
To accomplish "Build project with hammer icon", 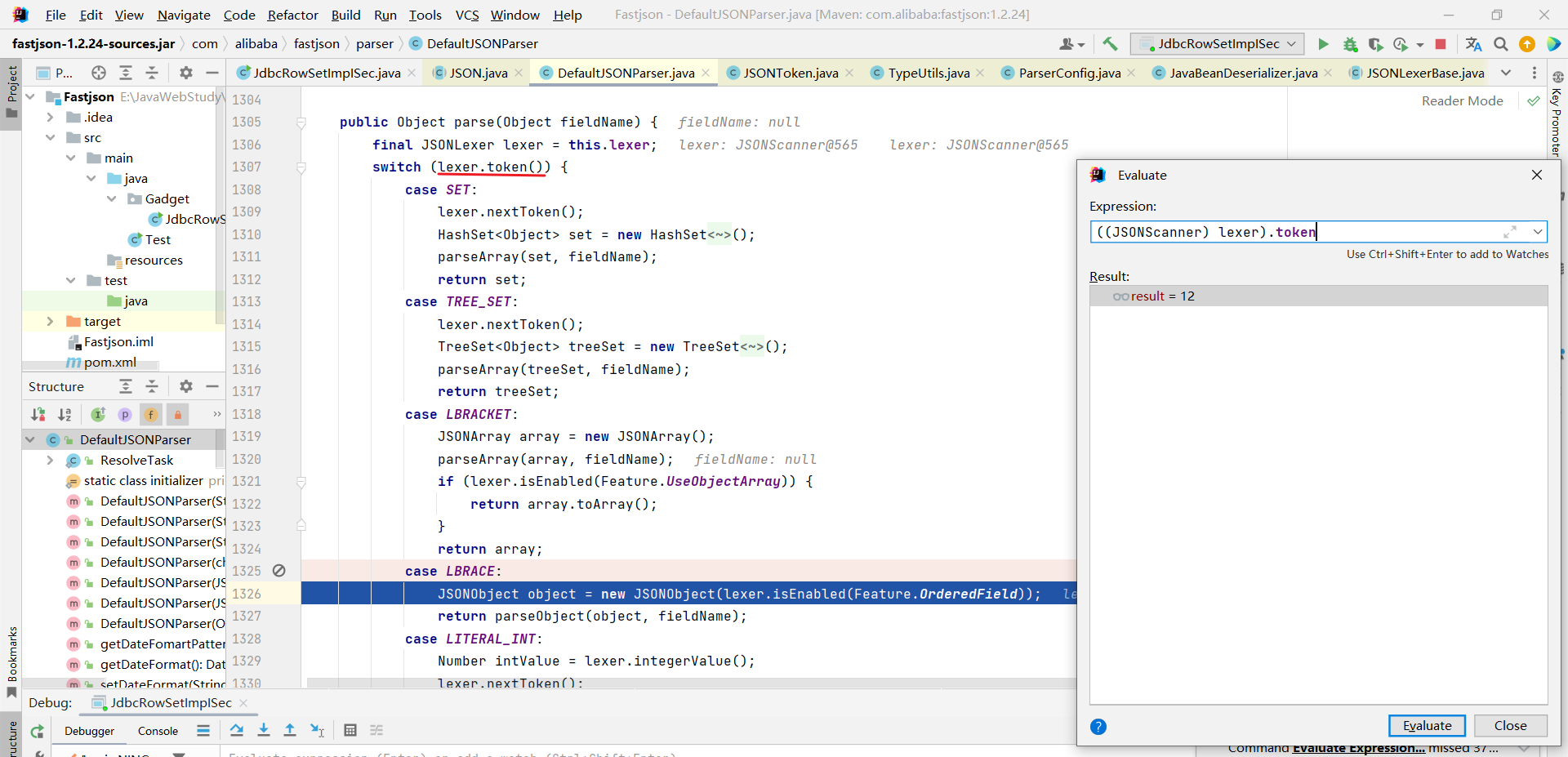I will tap(1110, 44).
